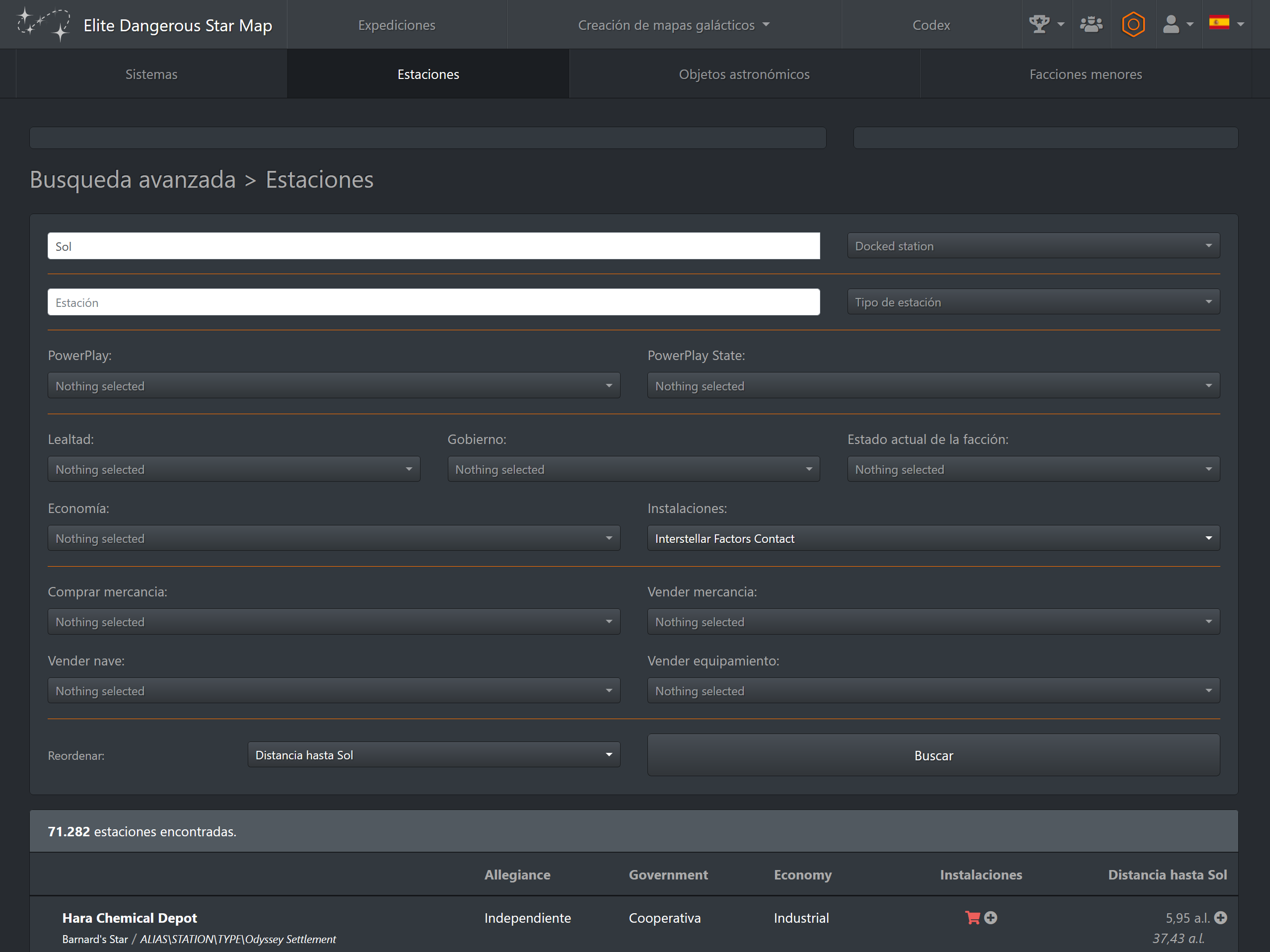Focus the Estación name input field

coord(433,302)
